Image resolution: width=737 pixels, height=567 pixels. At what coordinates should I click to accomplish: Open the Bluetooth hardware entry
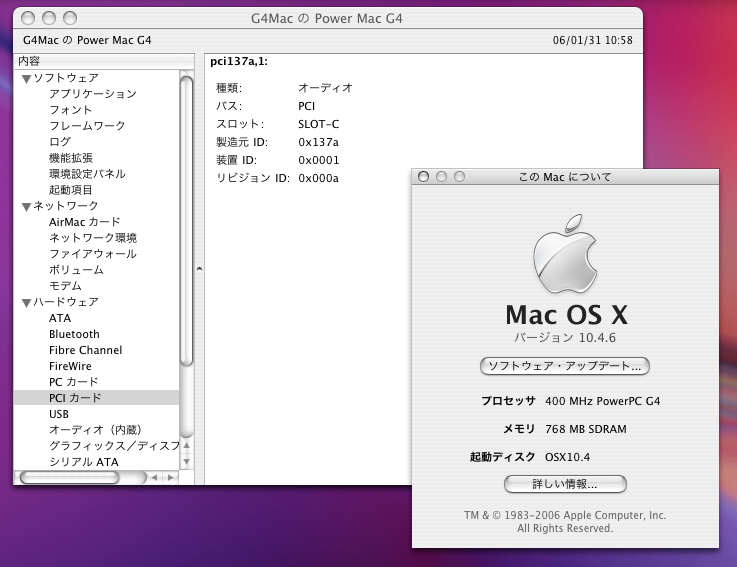(74, 334)
